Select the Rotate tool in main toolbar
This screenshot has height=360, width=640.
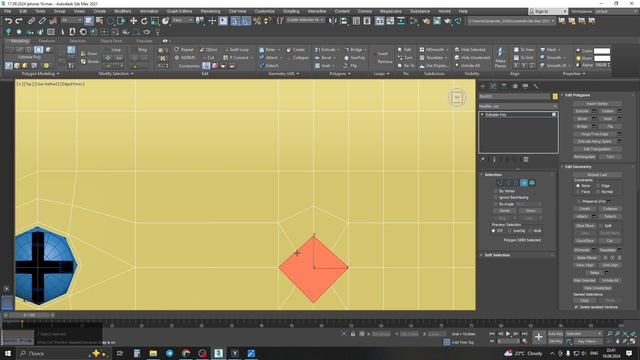(144, 21)
